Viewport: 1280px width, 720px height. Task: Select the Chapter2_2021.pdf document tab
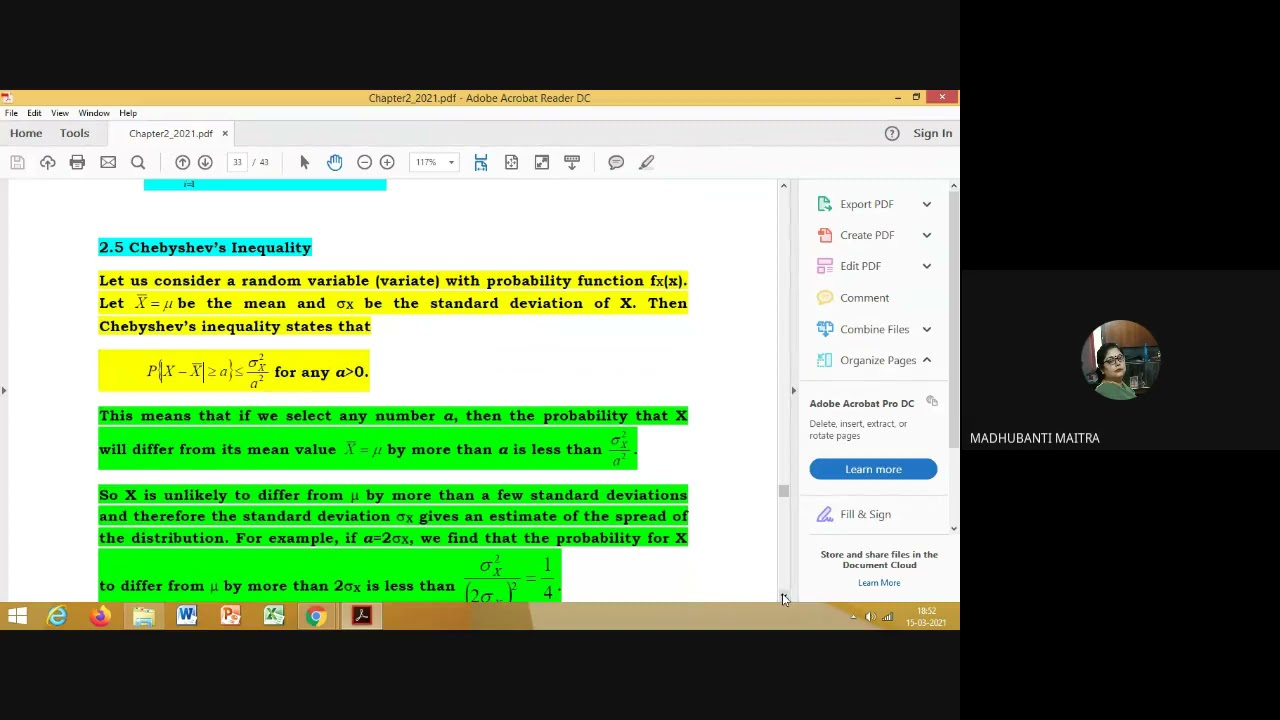pyautogui.click(x=170, y=133)
